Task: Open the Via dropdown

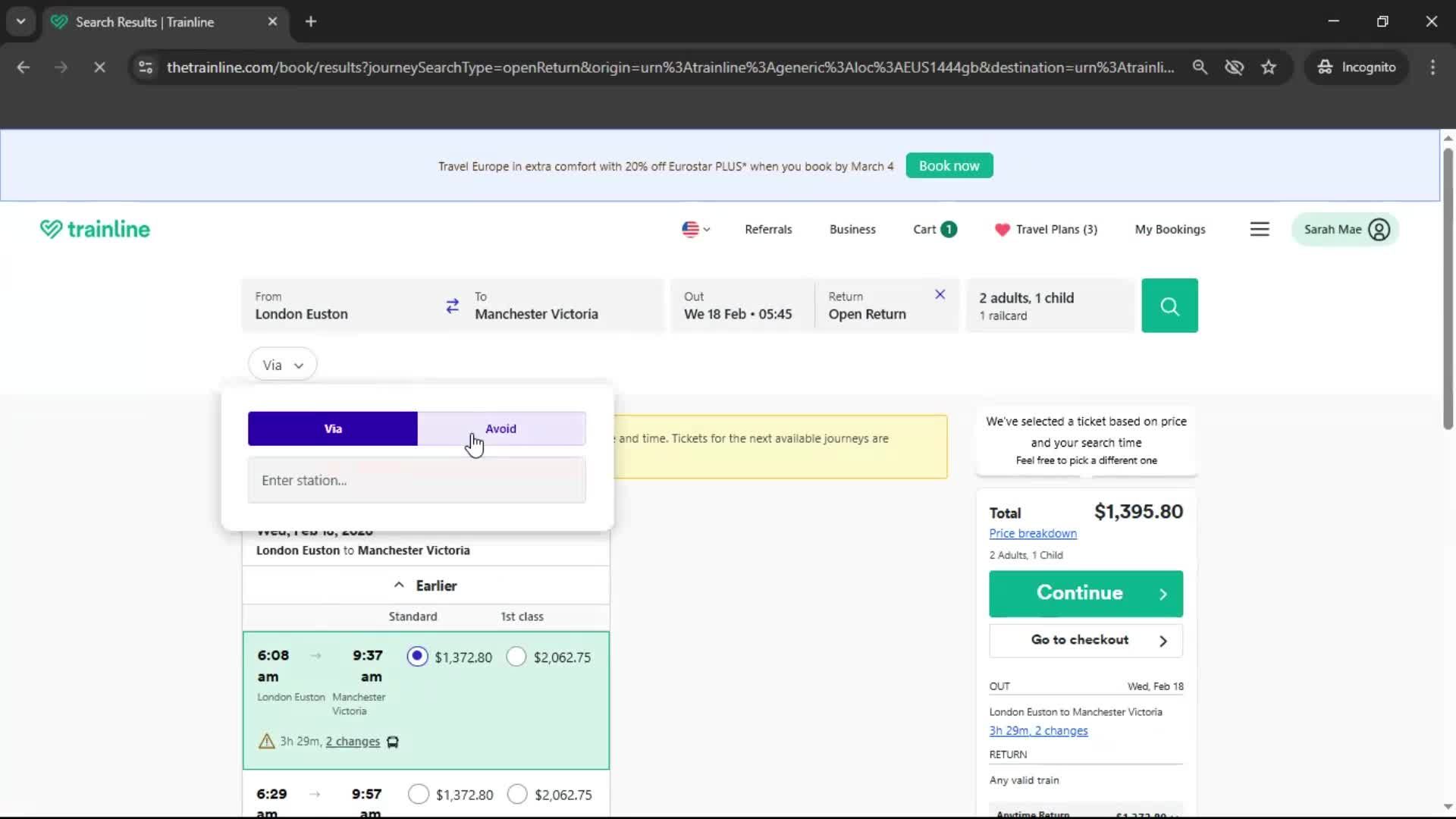Action: pos(282,364)
